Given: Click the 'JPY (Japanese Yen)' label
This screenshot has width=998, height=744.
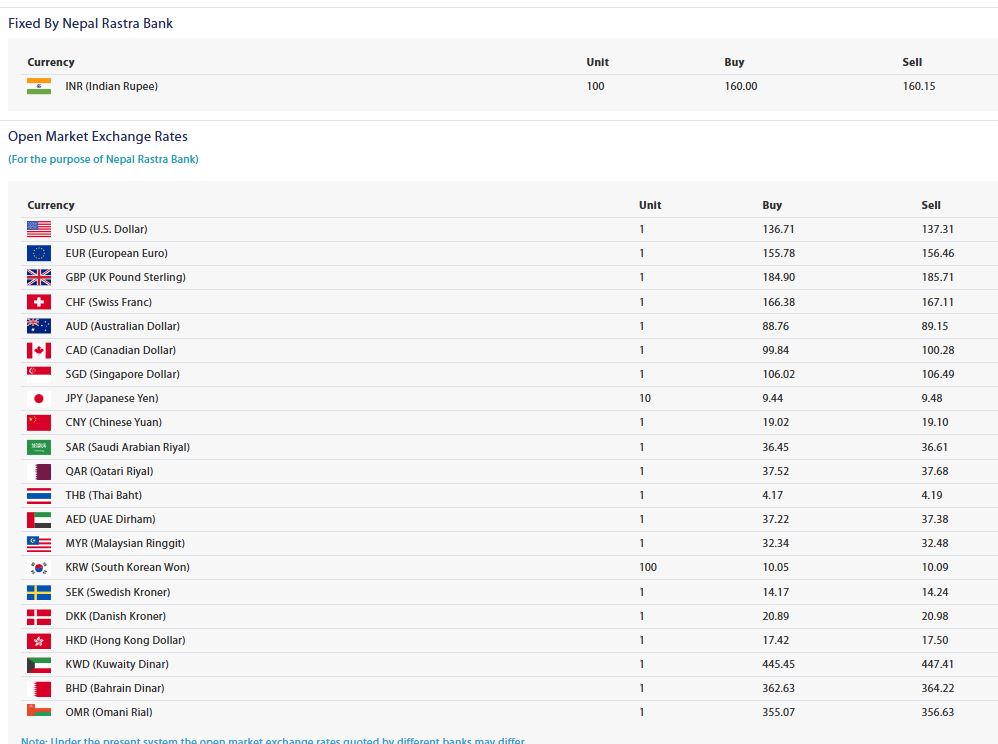Looking at the screenshot, I should (111, 398).
